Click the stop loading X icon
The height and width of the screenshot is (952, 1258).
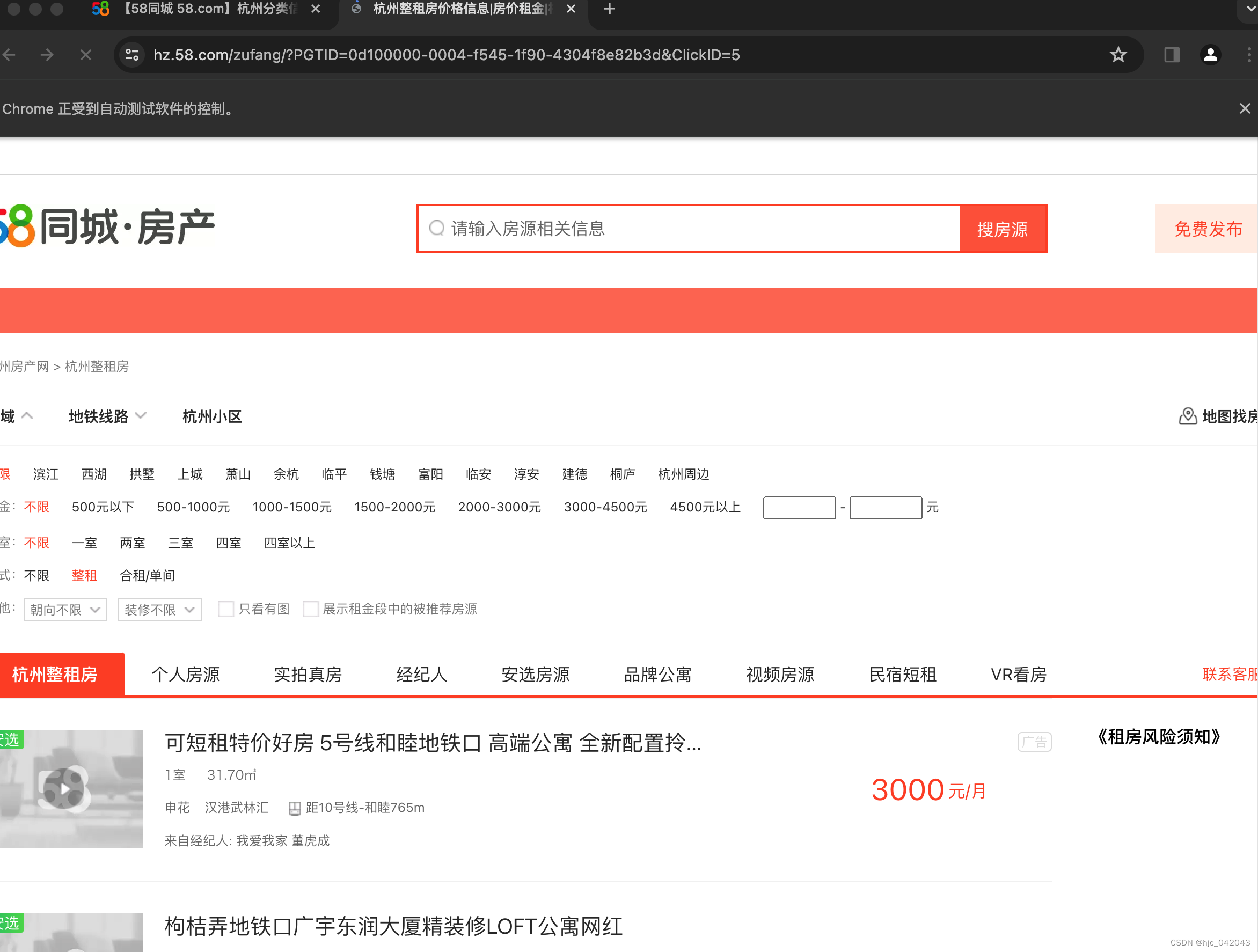(86, 55)
